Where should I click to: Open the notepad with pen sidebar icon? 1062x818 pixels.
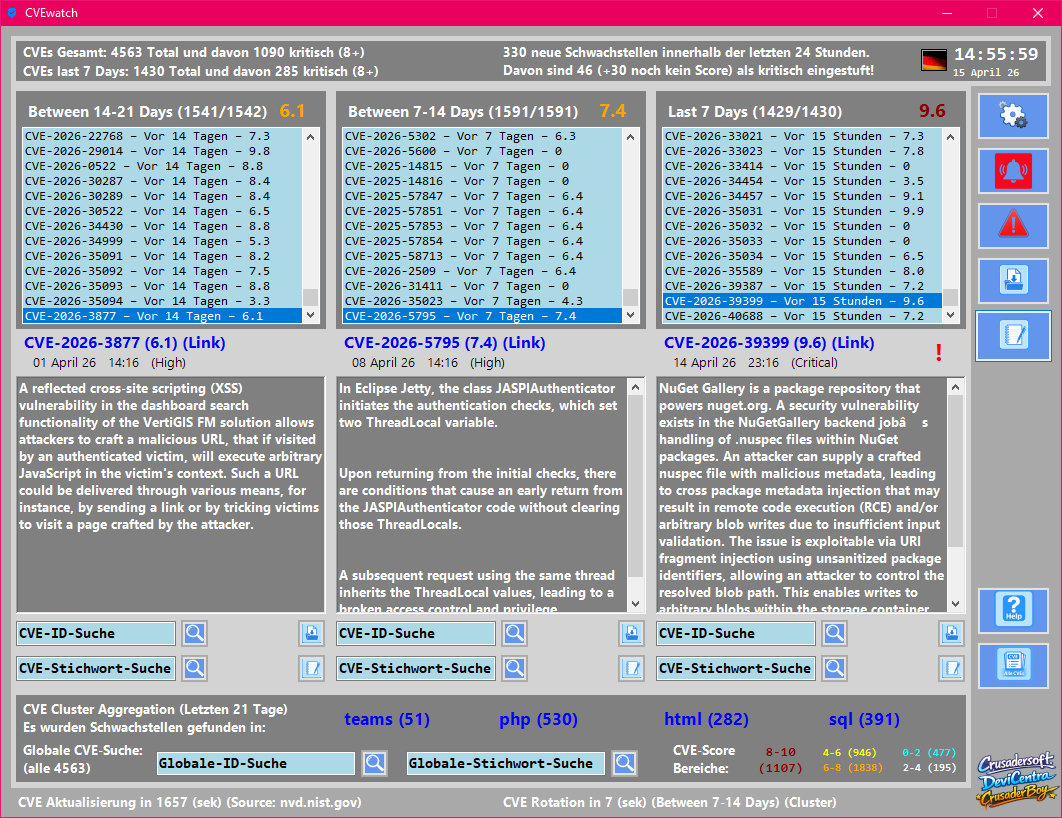pyautogui.click(x=1013, y=334)
